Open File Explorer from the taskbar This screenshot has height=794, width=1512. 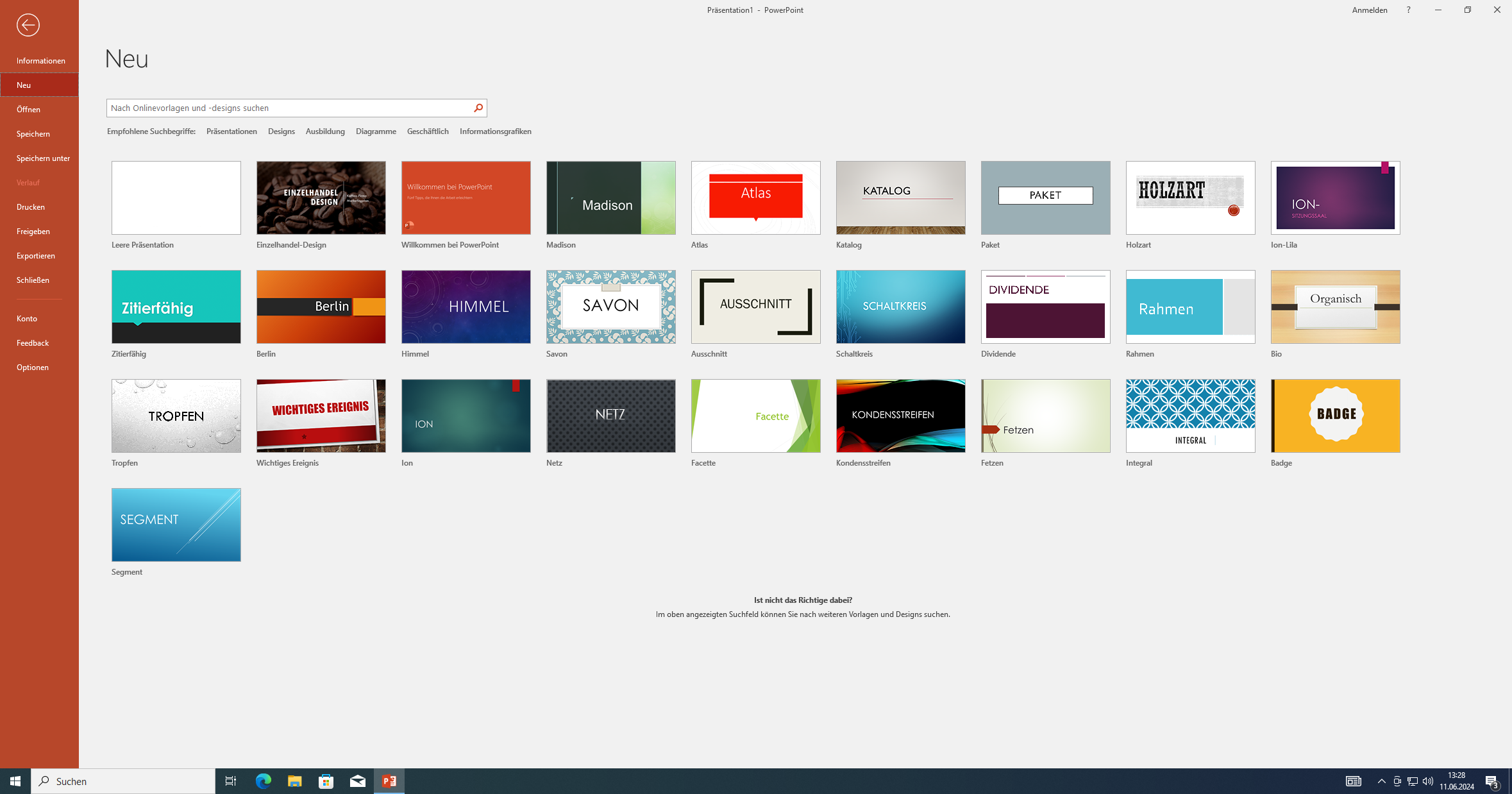[x=294, y=781]
